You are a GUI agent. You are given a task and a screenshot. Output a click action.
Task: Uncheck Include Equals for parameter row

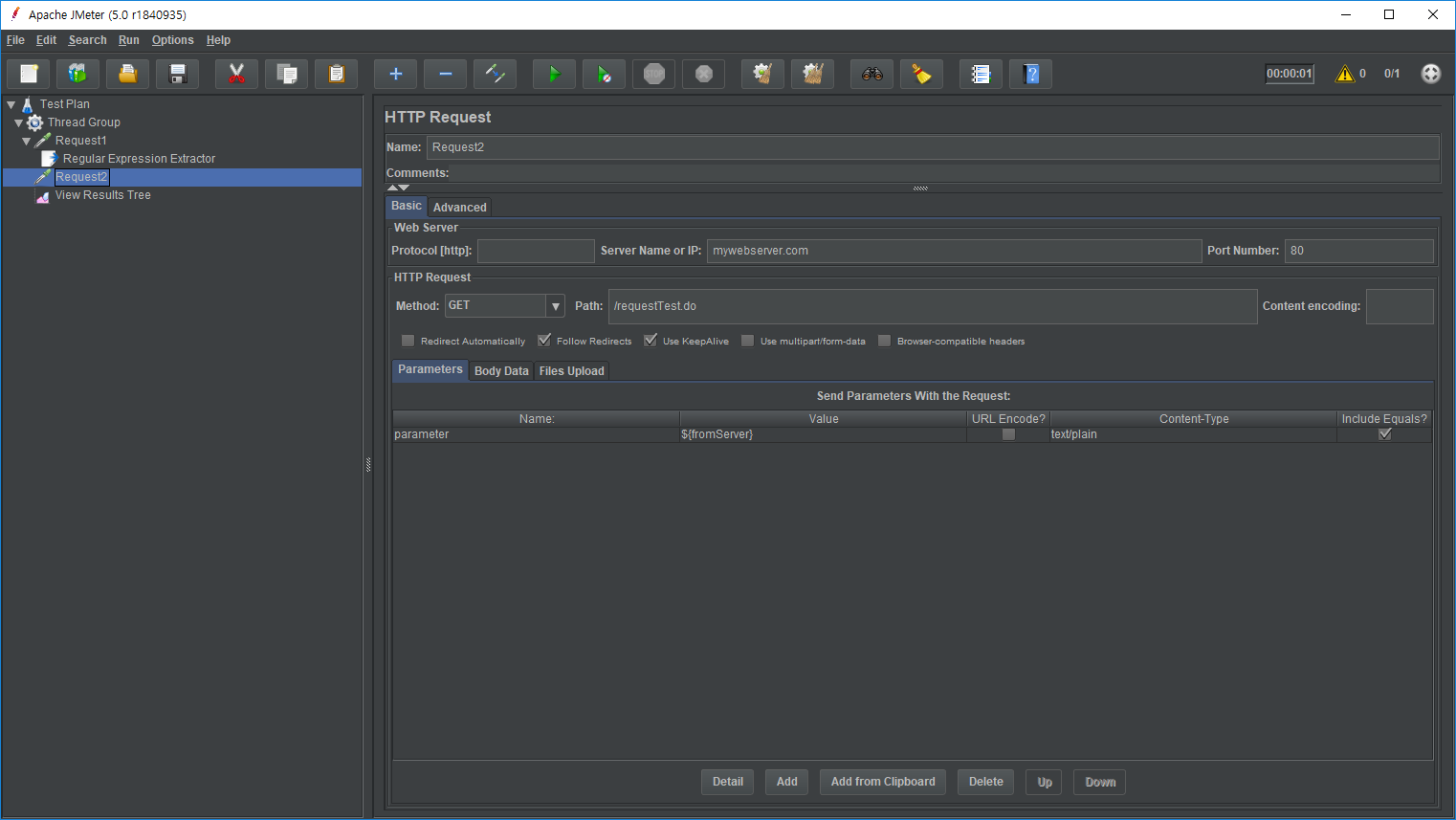coord(1384,434)
